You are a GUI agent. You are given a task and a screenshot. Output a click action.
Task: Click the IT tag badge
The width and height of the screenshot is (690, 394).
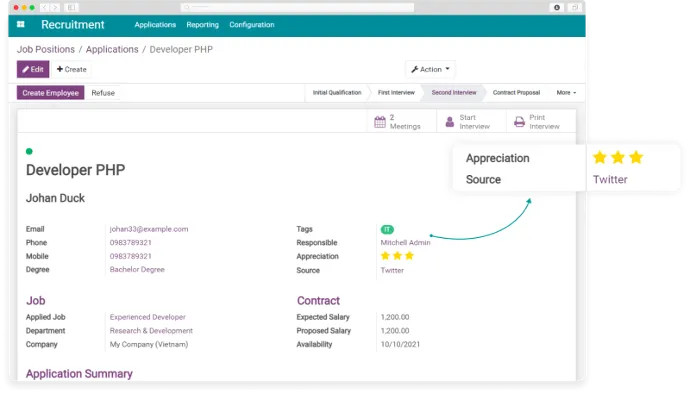(x=387, y=229)
